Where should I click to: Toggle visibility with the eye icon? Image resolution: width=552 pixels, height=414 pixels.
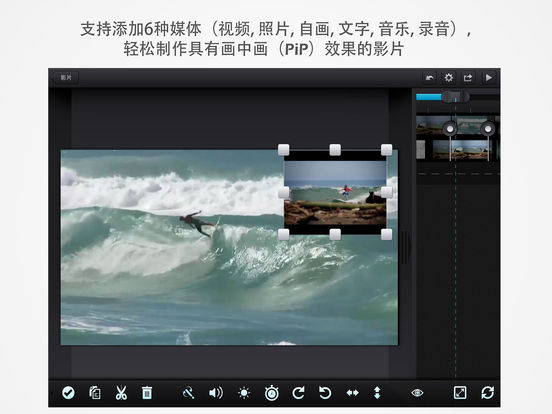pyautogui.click(x=417, y=393)
